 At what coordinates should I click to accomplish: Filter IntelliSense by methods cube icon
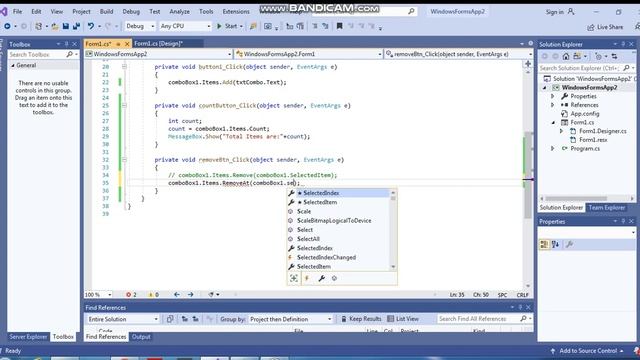pyautogui.click(x=334, y=278)
